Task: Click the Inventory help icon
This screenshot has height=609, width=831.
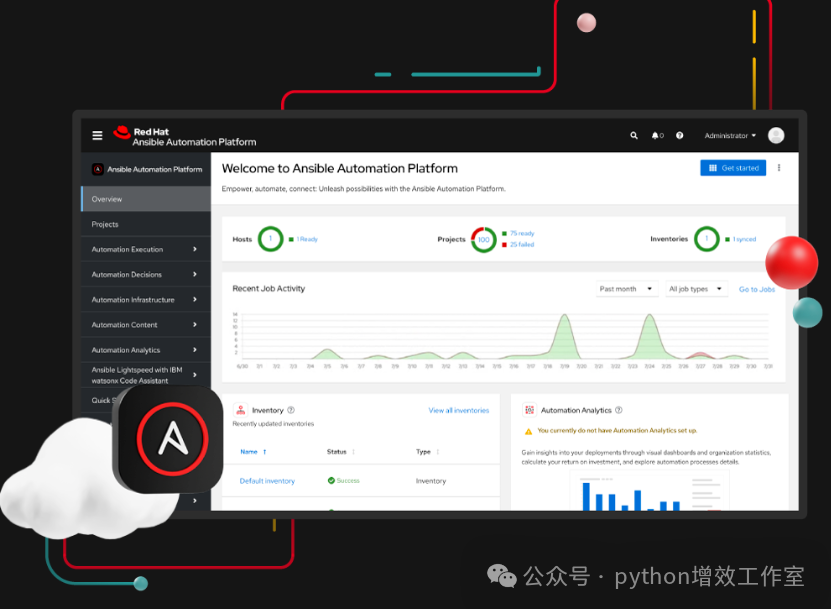Action: coord(291,410)
